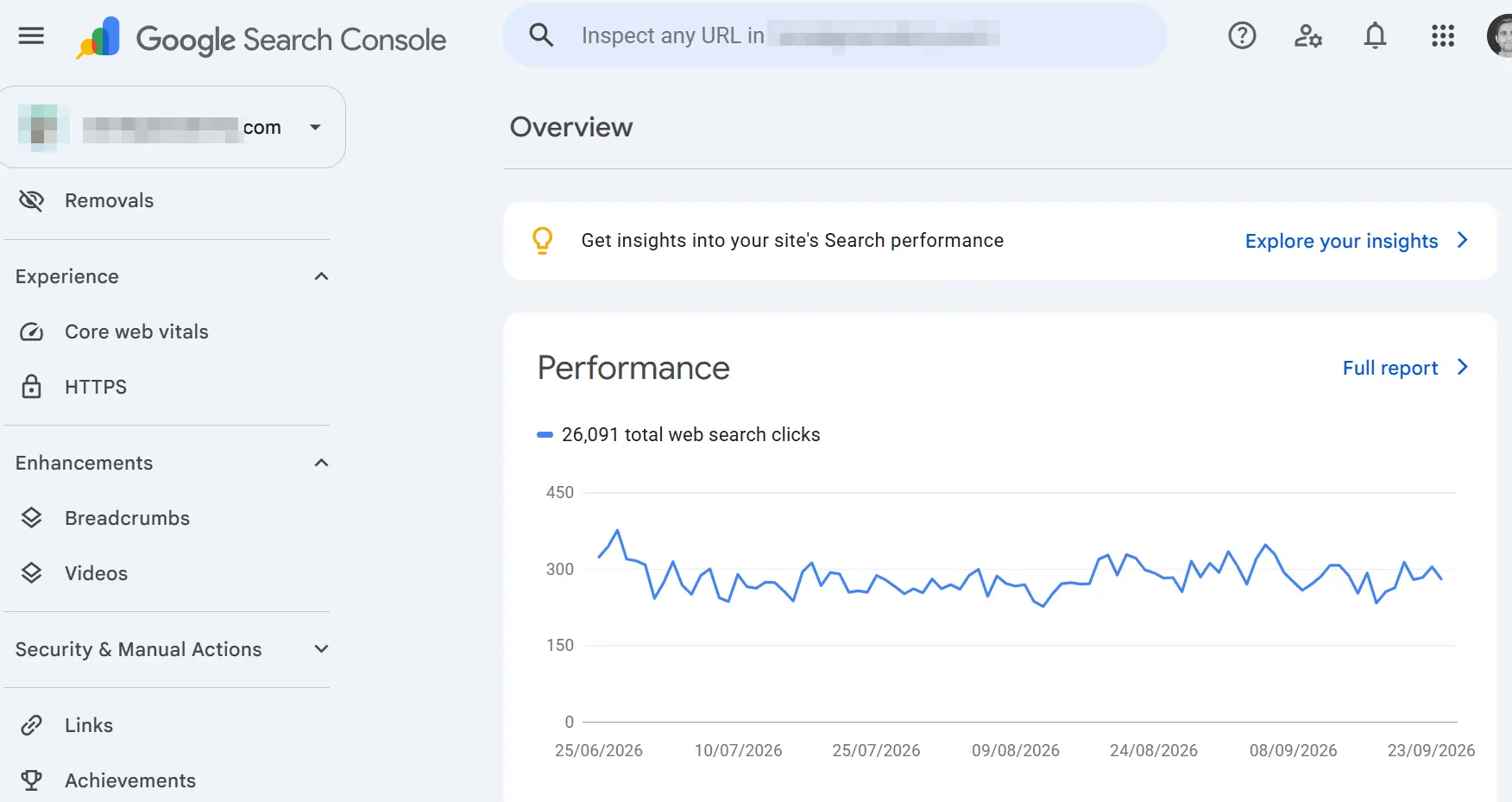Click Explore your insights link
Image resolution: width=1512 pixels, height=802 pixels.
coord(1341,241)
